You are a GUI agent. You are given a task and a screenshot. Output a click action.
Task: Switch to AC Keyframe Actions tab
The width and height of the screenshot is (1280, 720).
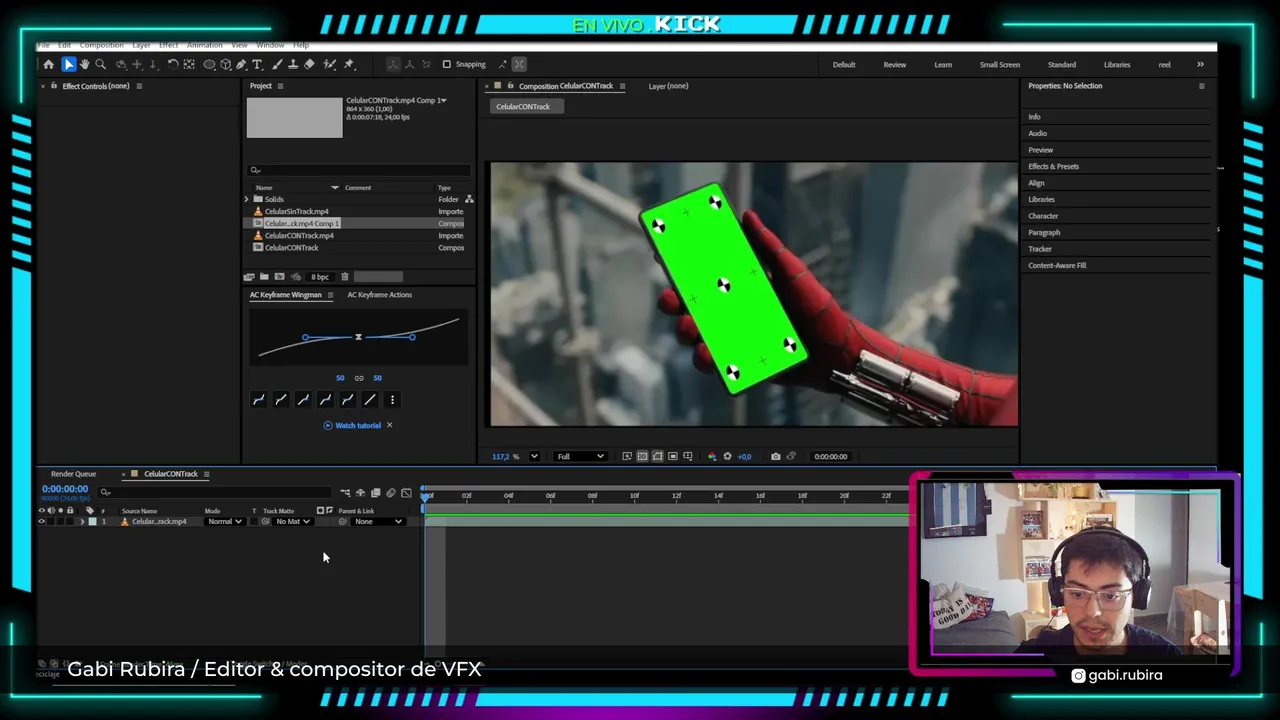379,295
